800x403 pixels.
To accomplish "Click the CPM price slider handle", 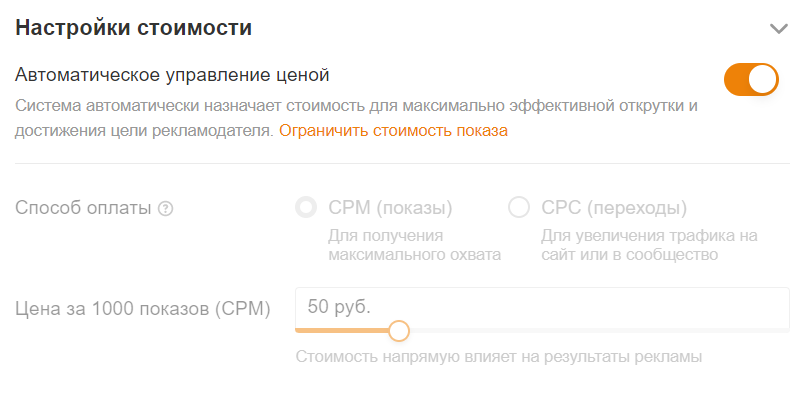I will [x=399, y=331].
